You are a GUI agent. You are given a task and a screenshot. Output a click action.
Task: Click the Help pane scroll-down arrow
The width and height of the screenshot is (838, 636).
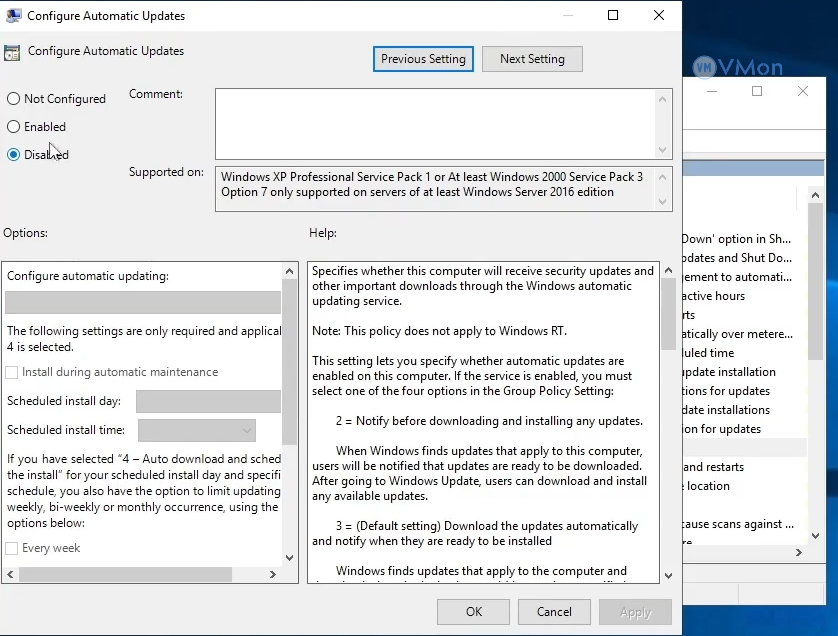click(x=668, y=574)
